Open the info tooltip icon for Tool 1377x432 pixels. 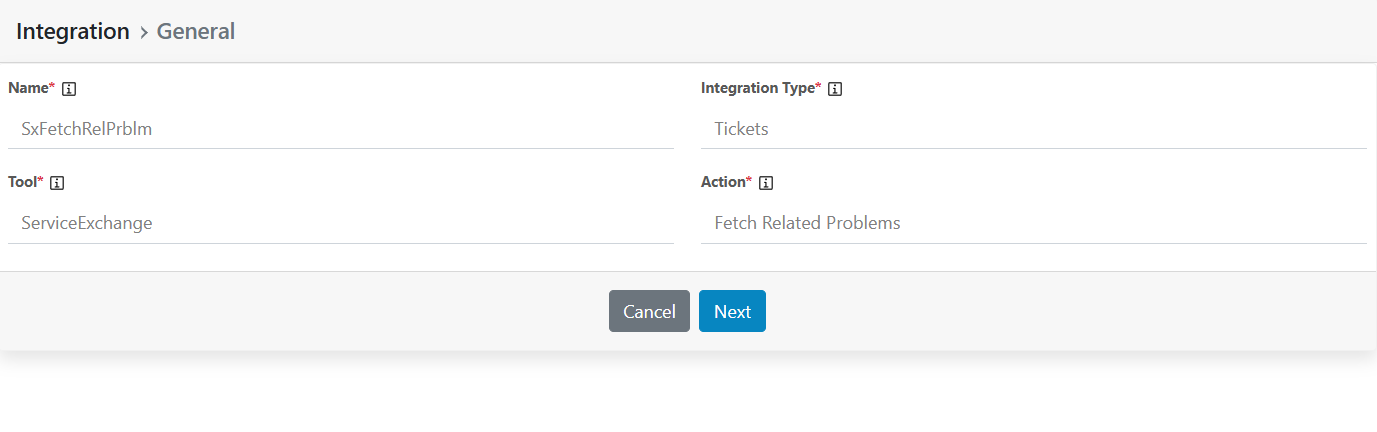(57, 183)
